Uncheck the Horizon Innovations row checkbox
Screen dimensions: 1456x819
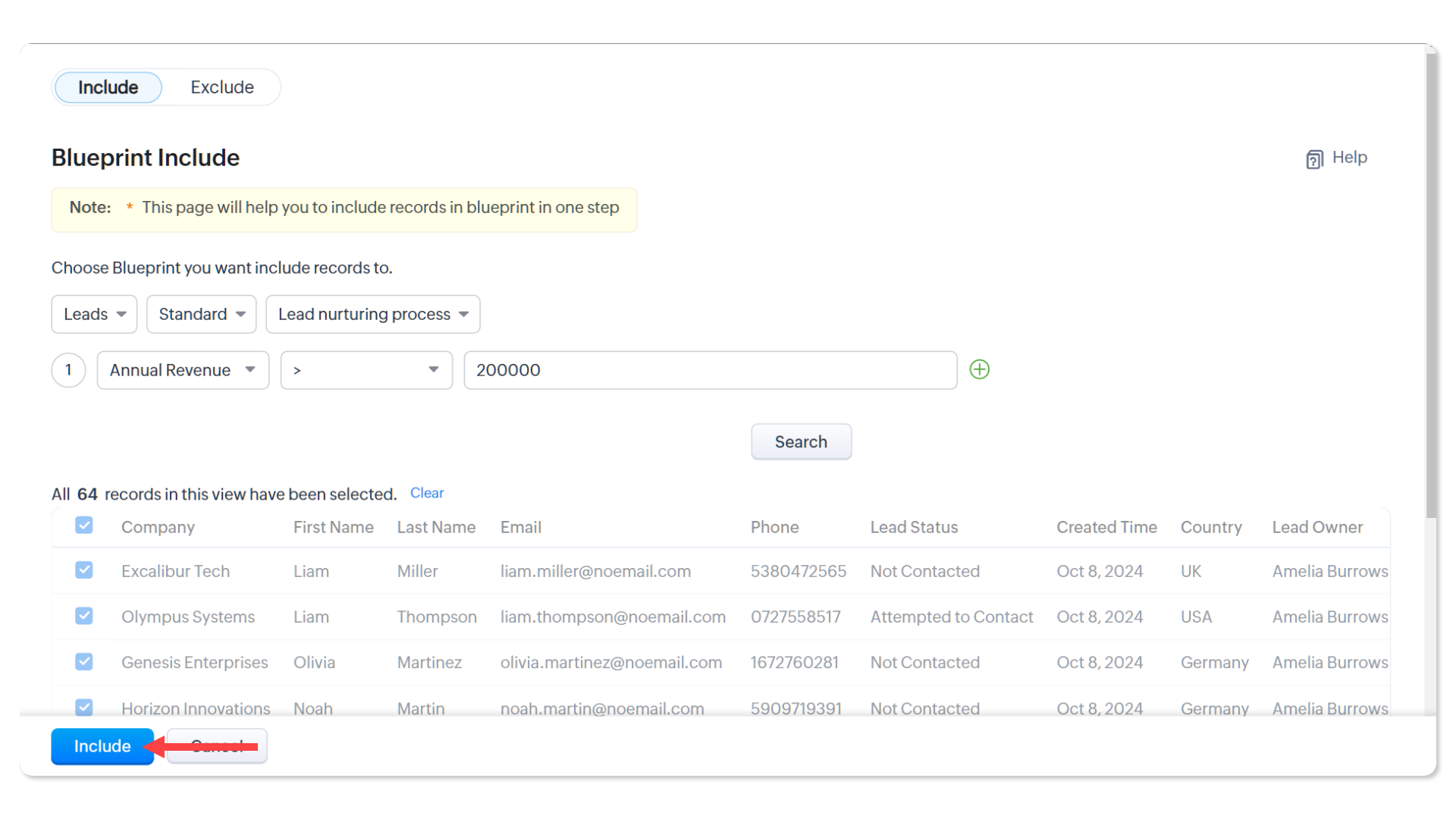84,707
